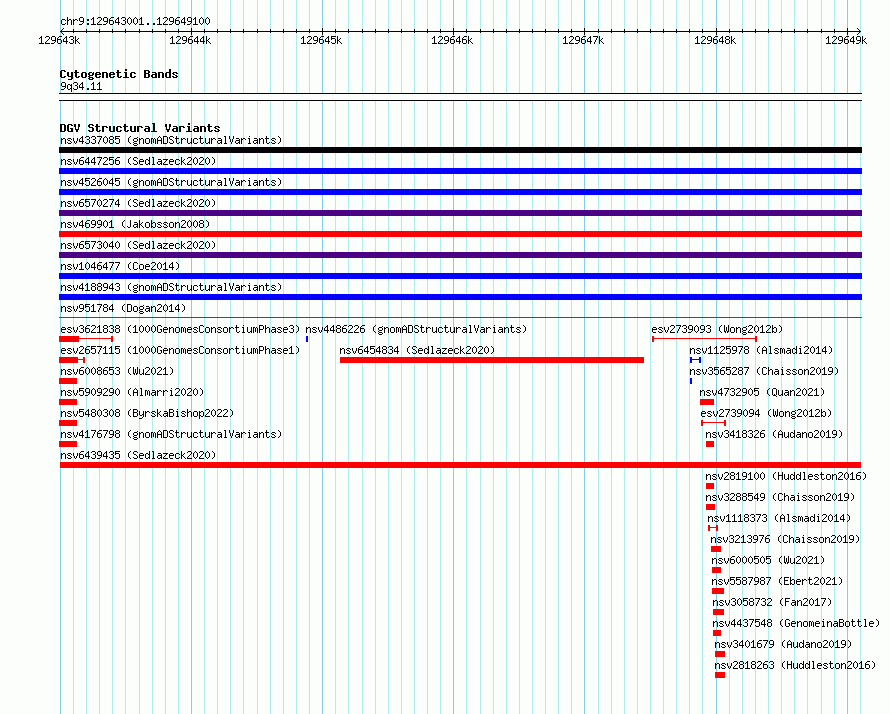Open nsv4437548 (GenomeinaBottle) label

coord(796,623)
